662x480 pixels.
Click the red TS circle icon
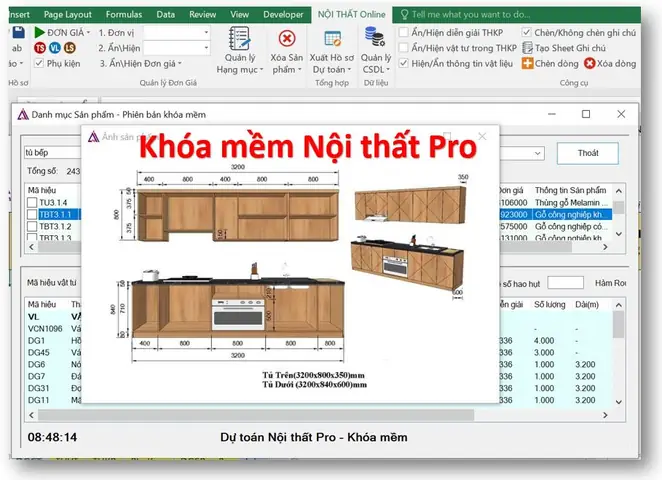[40, 48]
